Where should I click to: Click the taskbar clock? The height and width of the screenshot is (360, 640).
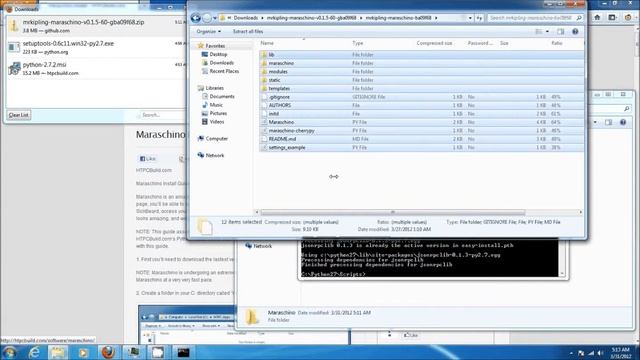pos(621,353)
